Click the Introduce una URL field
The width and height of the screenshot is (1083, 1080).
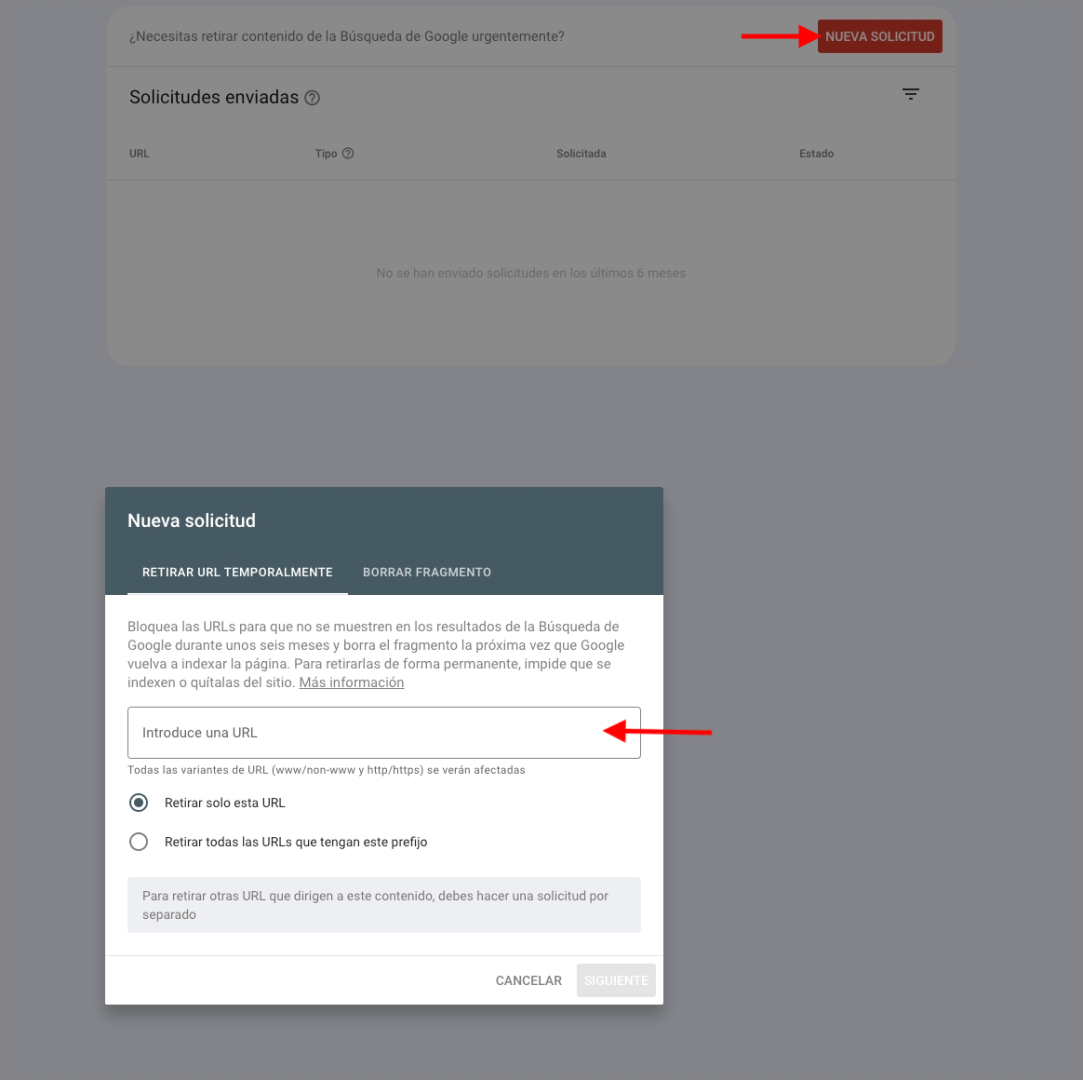click(384, 733)
